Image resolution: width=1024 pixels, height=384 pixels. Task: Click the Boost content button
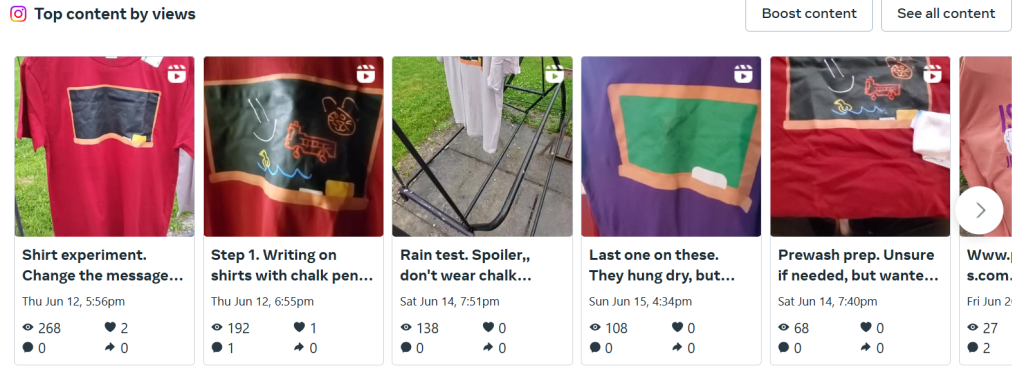tap(809, 14)
